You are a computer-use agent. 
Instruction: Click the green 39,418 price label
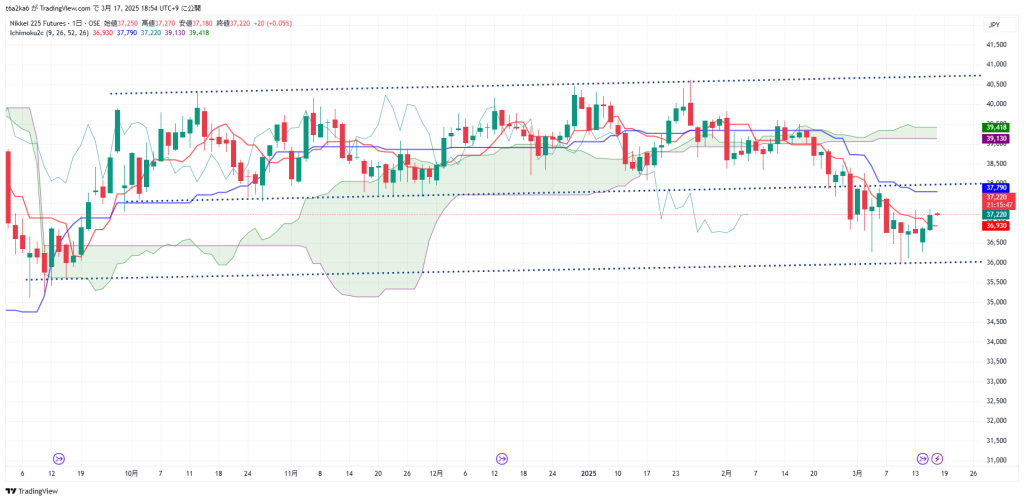[x=995, y=127]
